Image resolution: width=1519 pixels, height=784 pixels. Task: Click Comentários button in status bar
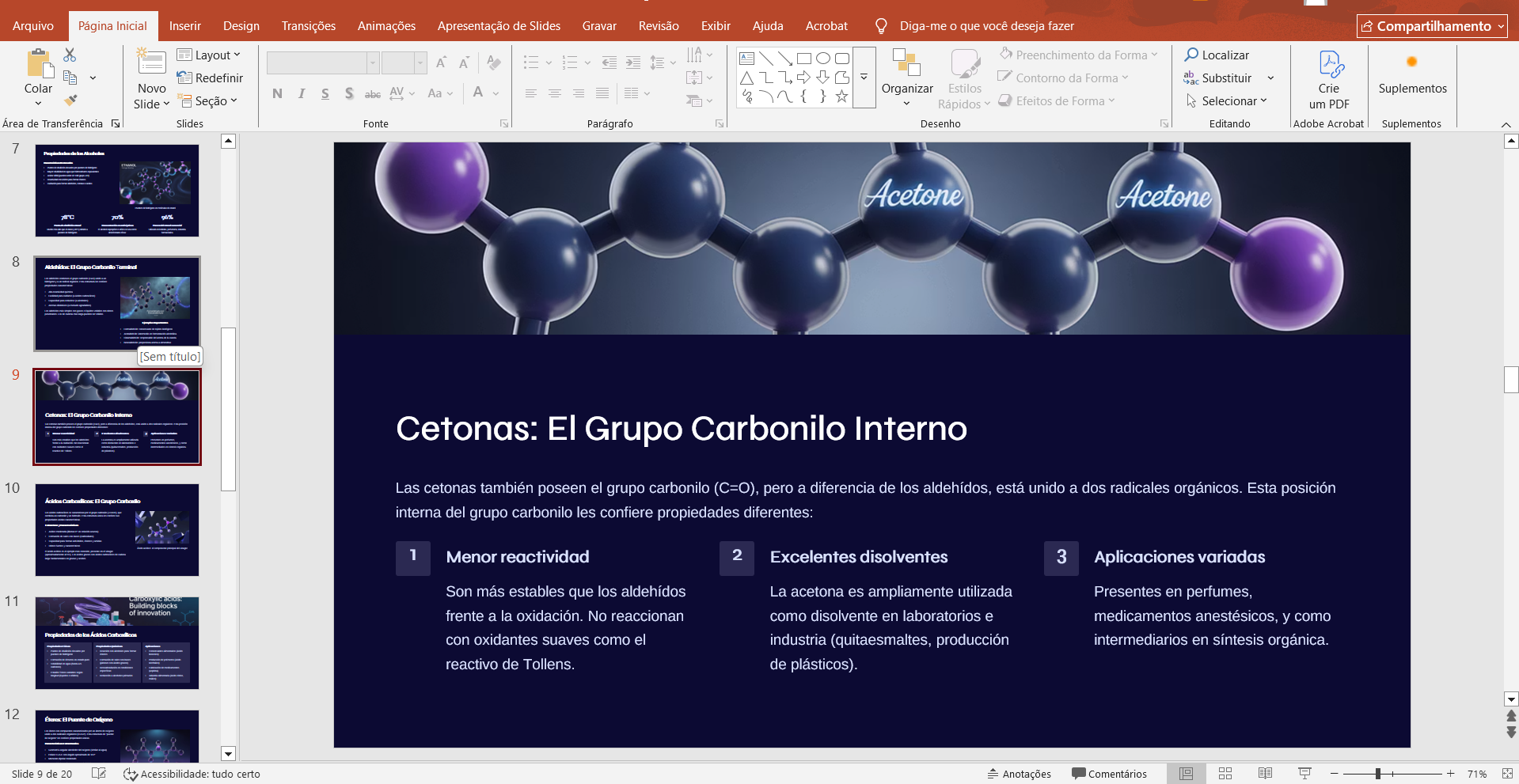tap(1109, 774)
